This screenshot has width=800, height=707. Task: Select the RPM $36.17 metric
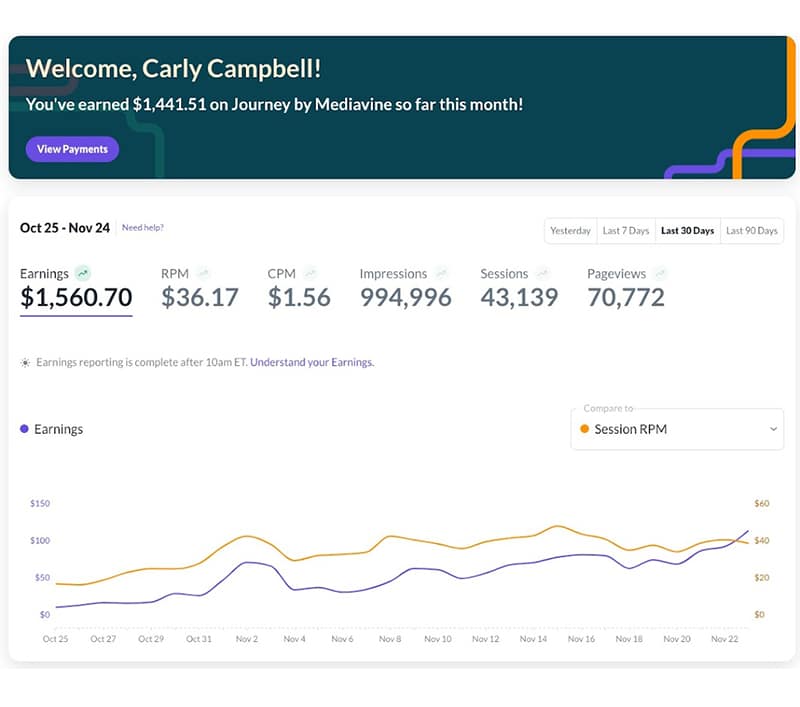(199, 289)
